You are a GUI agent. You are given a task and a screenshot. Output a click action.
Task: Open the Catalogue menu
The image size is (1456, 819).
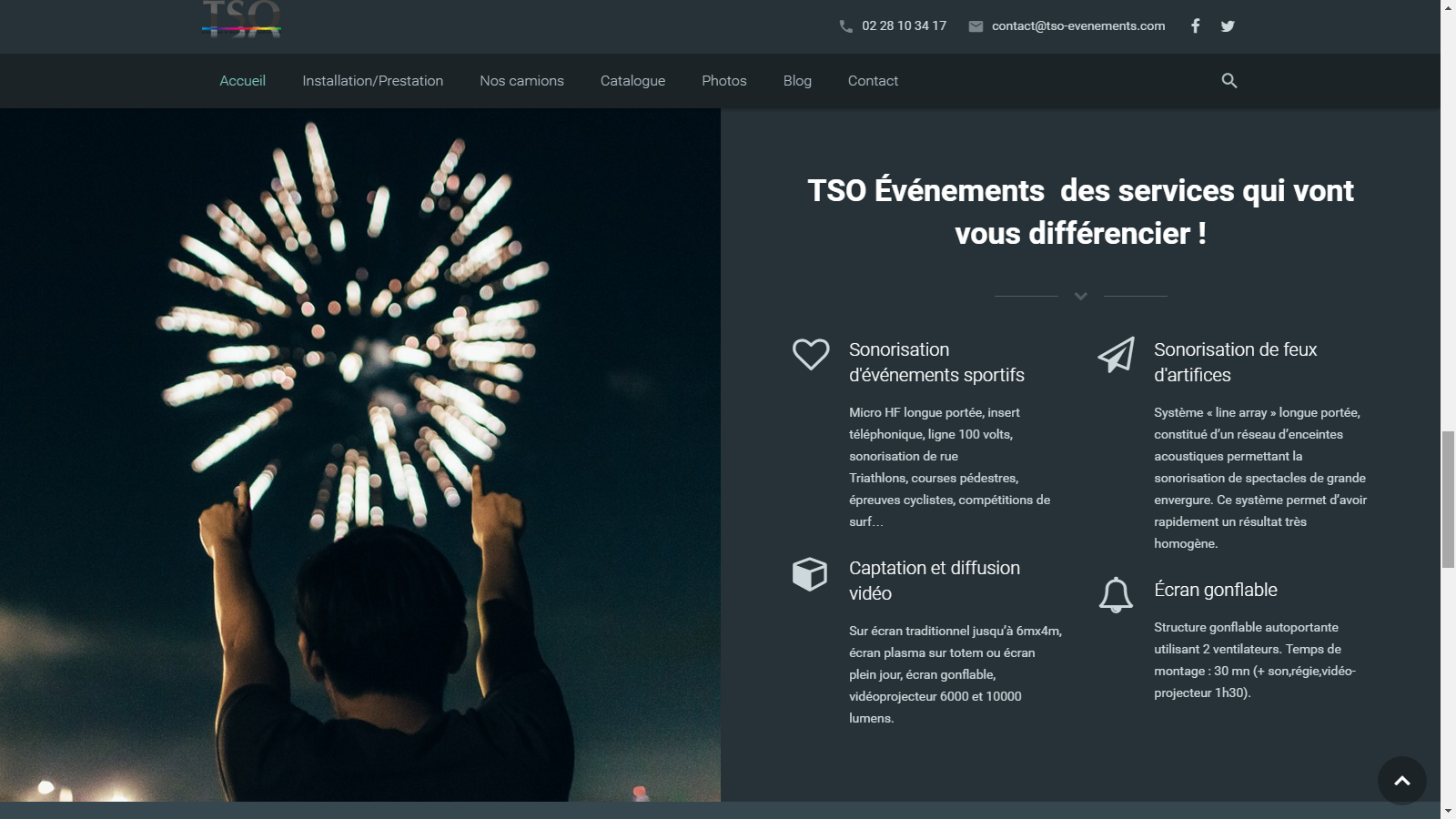pos(632,81)
